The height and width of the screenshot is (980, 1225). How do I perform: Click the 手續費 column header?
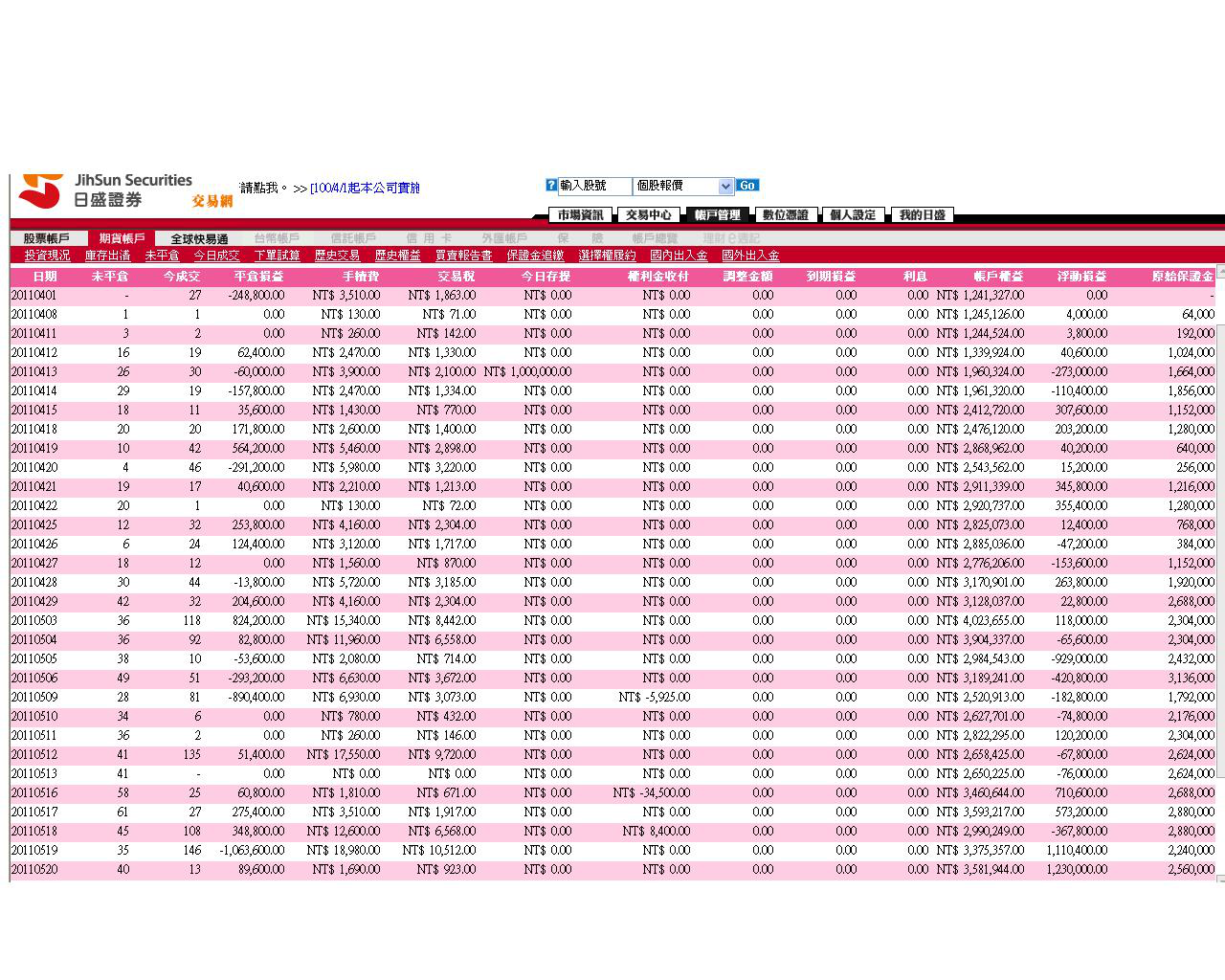pos(361,277)
